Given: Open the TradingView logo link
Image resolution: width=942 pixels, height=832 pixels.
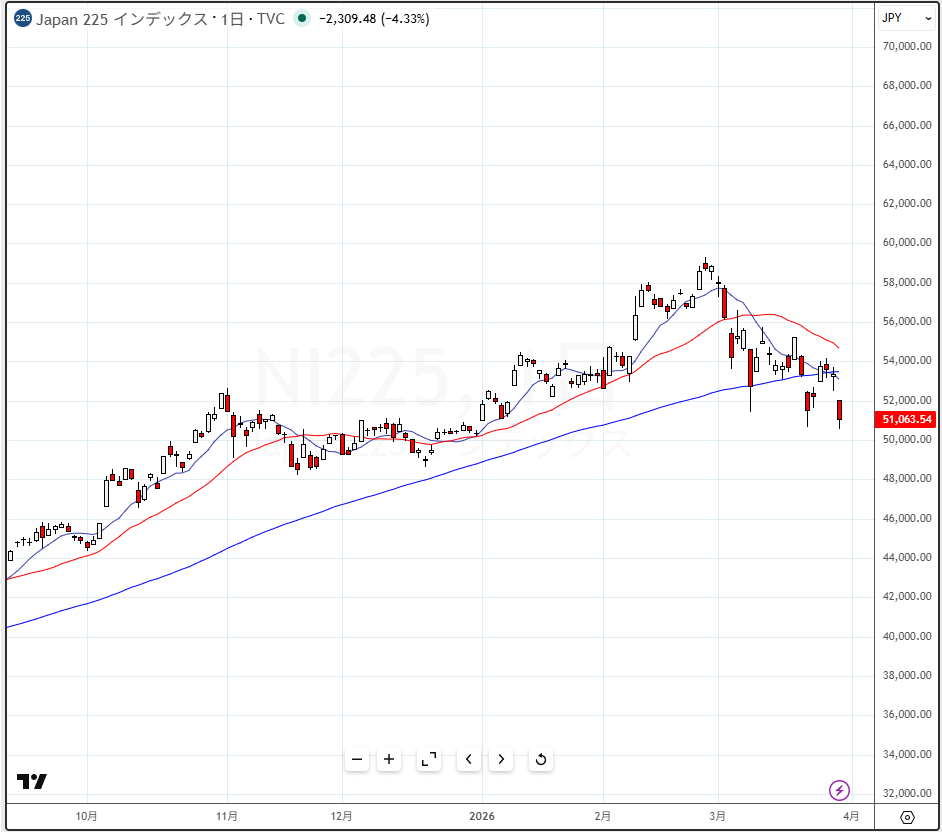Looking at the screenshot, I should (32, 781).
